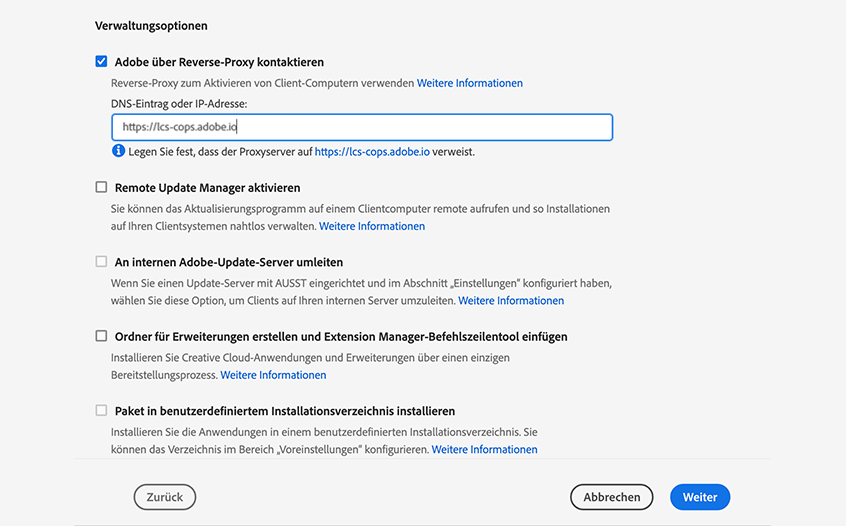
Task: Open Weitere Informationen about AUSST update server
Action: 511,300
